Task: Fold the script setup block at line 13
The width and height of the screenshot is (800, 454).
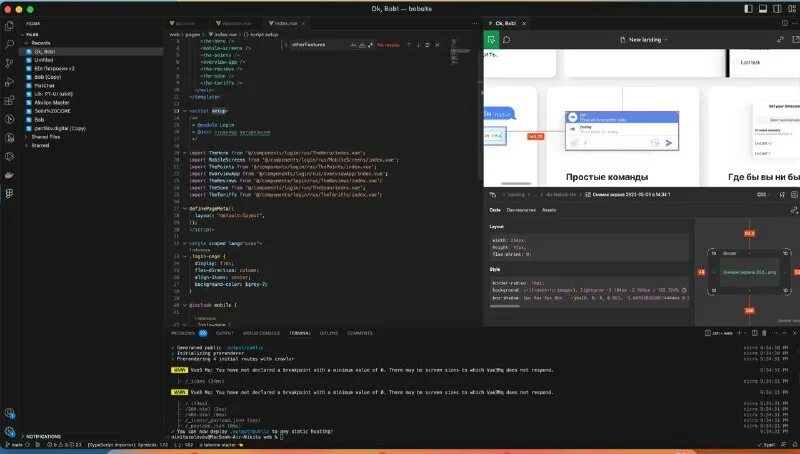Action: (x=185, y=111)
